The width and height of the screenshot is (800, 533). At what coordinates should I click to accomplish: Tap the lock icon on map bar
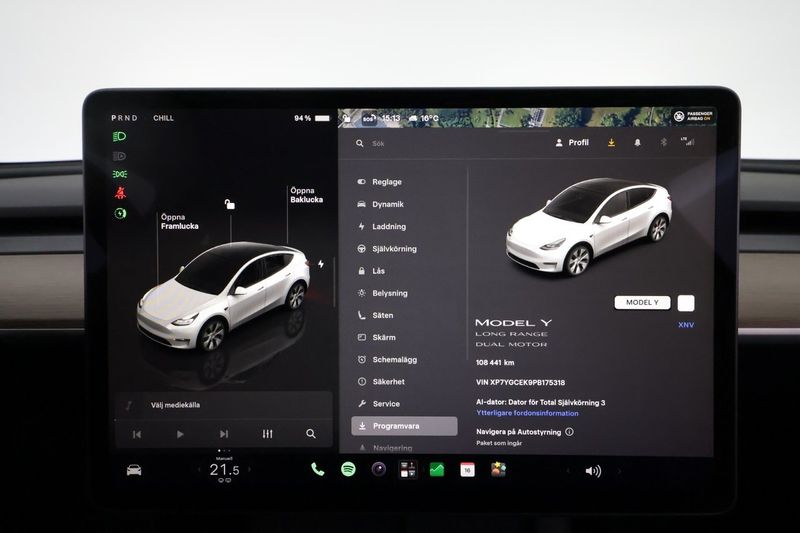point(346,118)
